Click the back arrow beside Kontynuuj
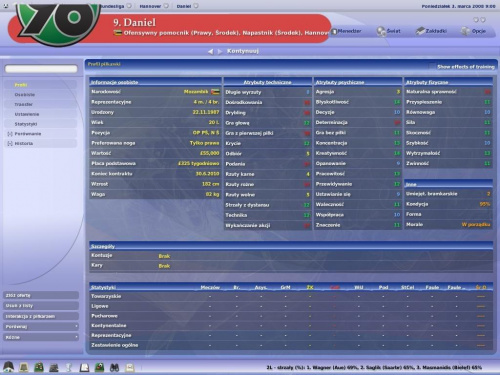500x375 pixels. click(210, 51)
